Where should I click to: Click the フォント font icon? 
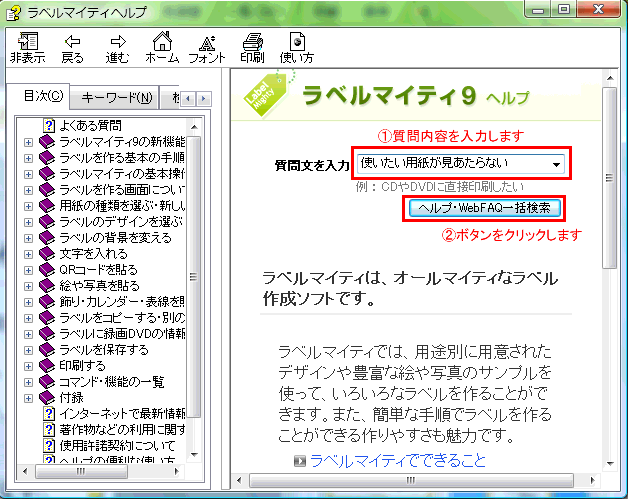[x=207, y=42]
